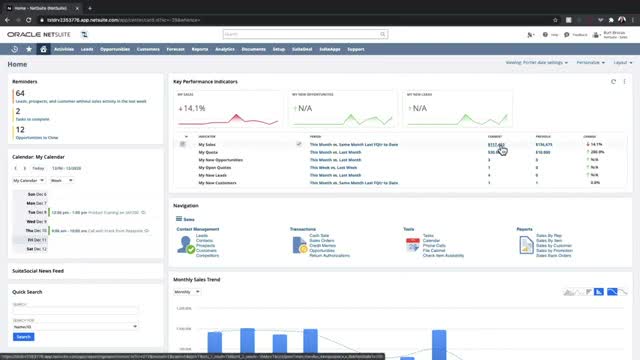
Task: Click the Transactions document icon
Action: coord(300,245)
